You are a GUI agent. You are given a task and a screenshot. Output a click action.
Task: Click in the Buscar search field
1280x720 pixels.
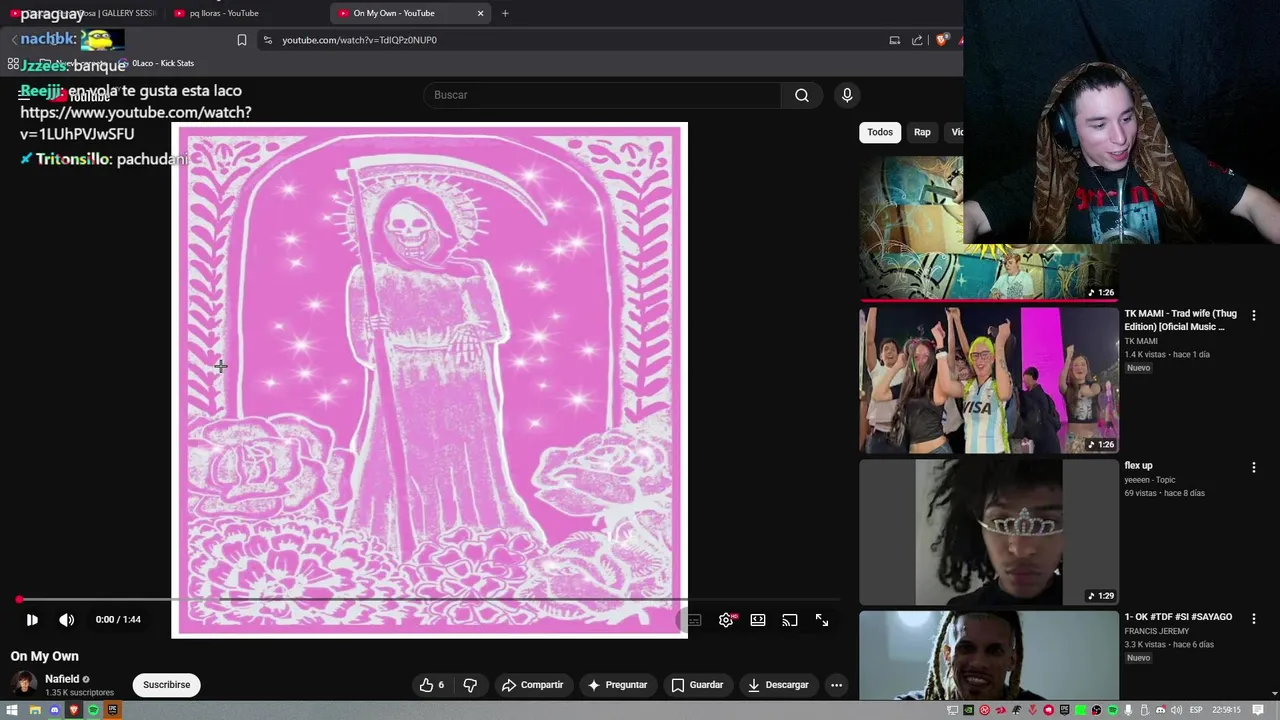pyautogui.click(x=603, y=95)
